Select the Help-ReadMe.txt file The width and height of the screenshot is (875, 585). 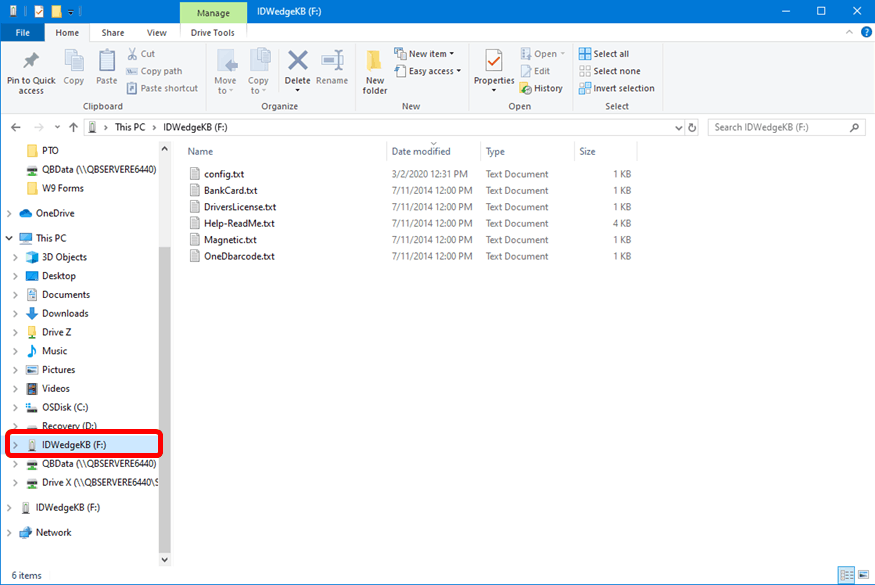click(239, 223)
